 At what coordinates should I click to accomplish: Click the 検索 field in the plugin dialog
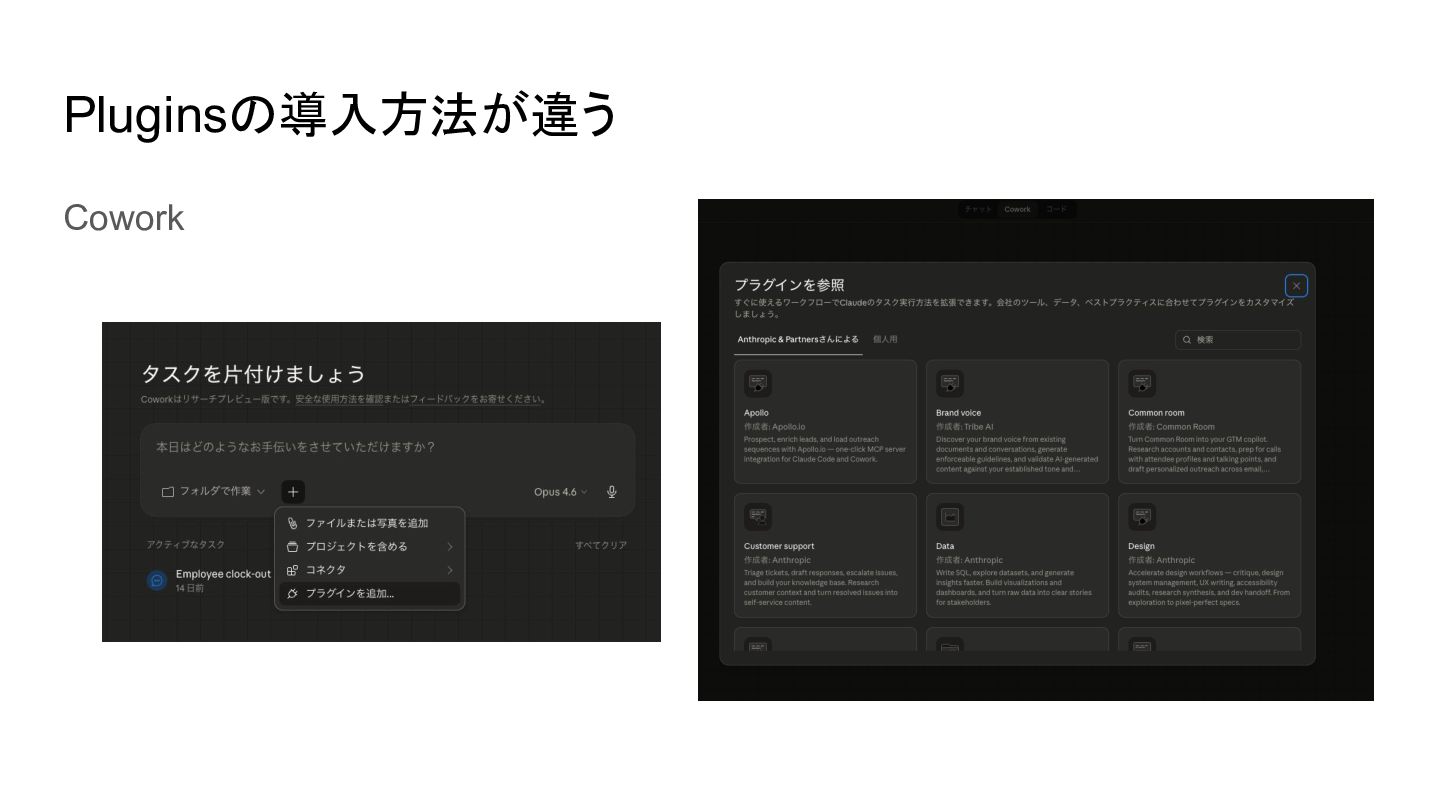(1238, 340)
